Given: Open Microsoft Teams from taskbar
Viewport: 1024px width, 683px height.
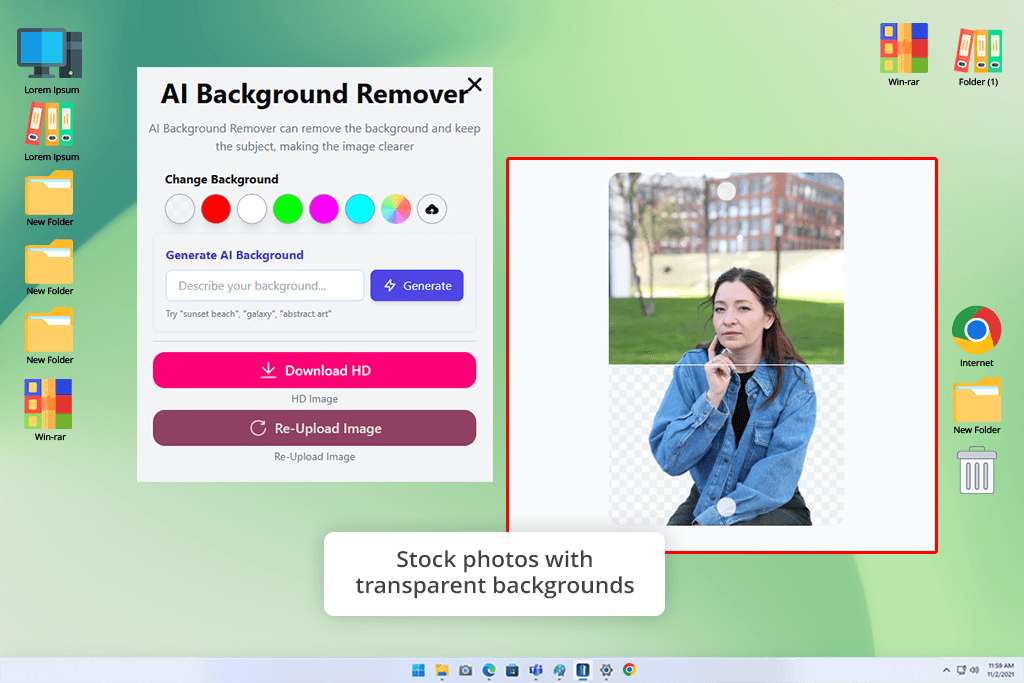Looking at the screenshot, I should click(x=536, y=670).
